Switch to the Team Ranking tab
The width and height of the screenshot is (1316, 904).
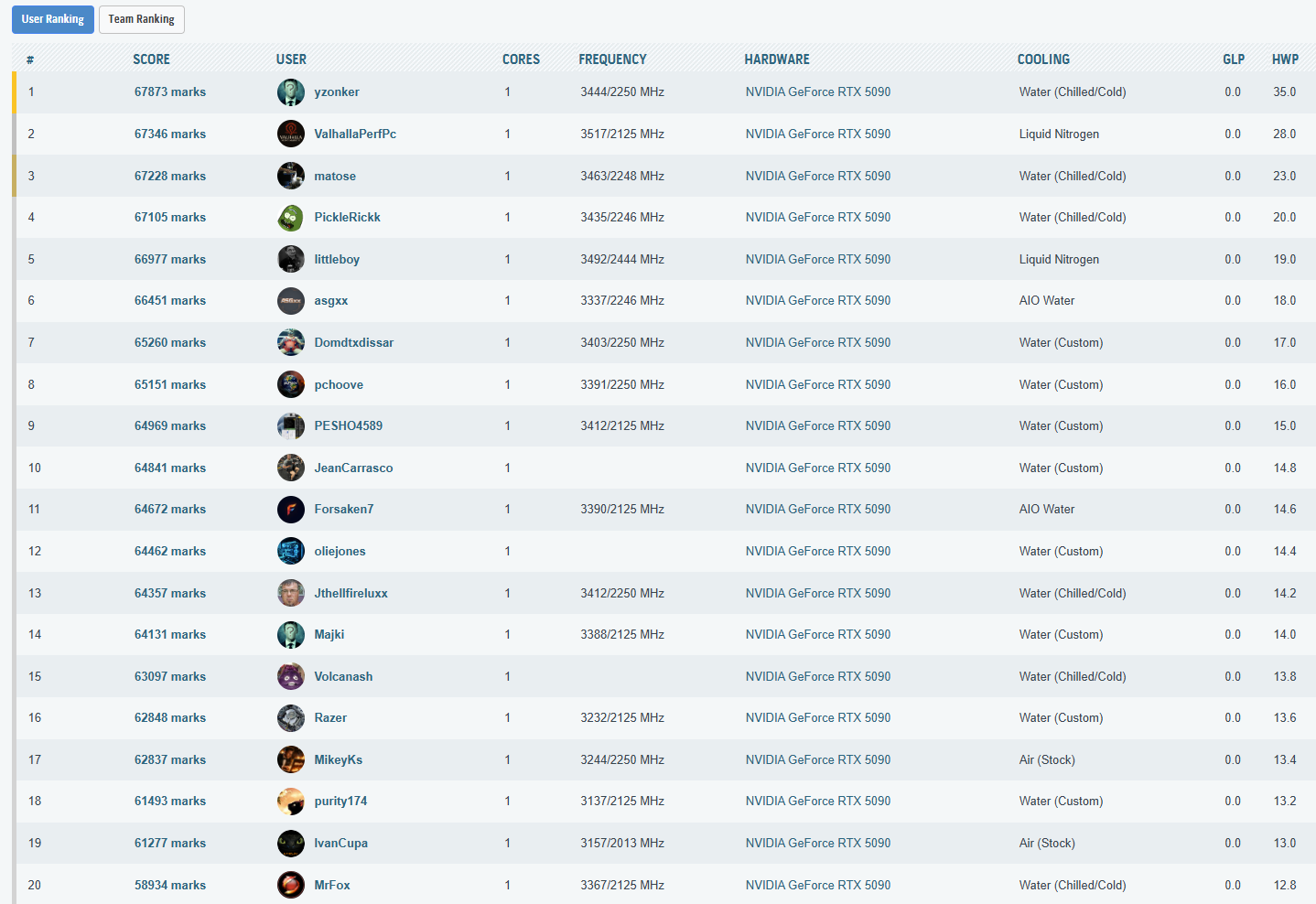click(141, 19)
